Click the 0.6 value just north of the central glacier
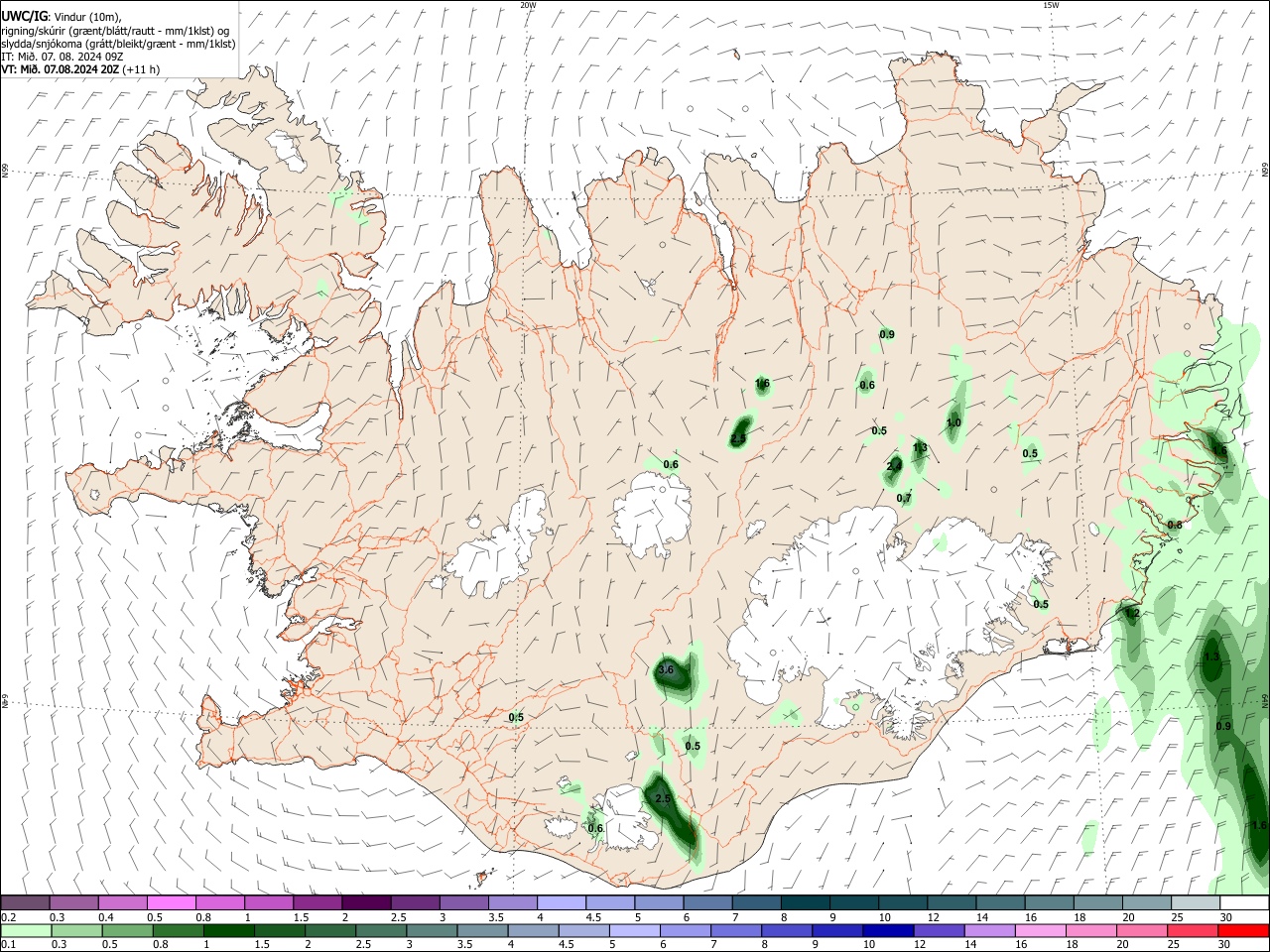This screenshot has width=1270, height=952. (671, 464)
